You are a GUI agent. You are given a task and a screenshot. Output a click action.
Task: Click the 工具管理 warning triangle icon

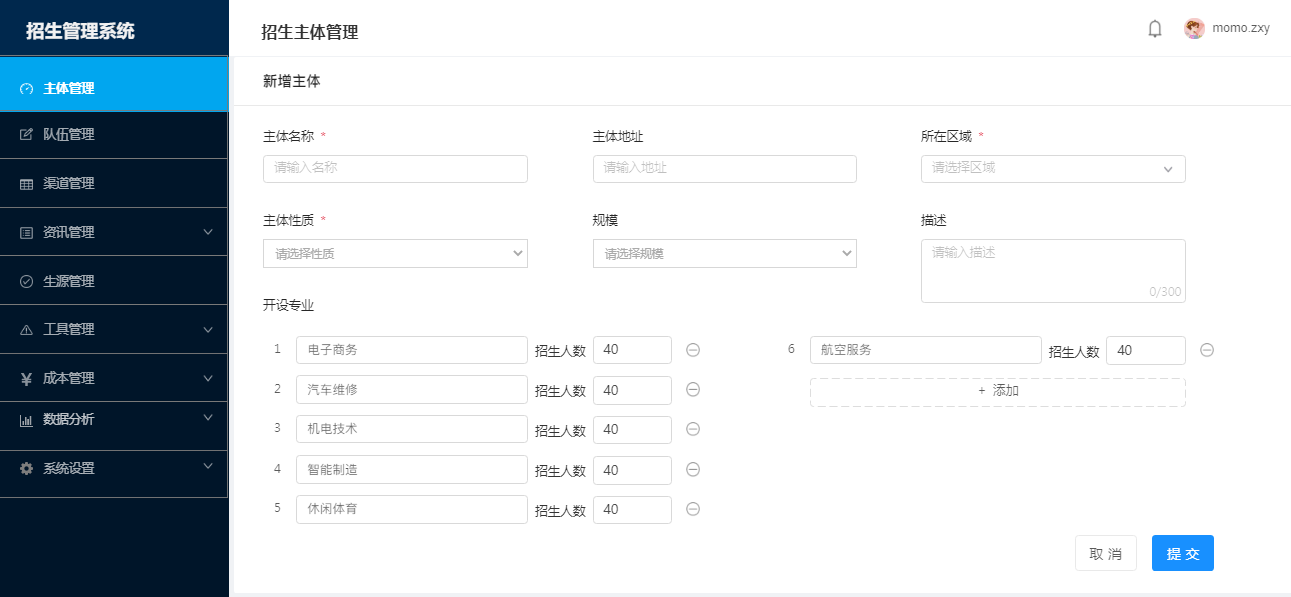point(27,329)
